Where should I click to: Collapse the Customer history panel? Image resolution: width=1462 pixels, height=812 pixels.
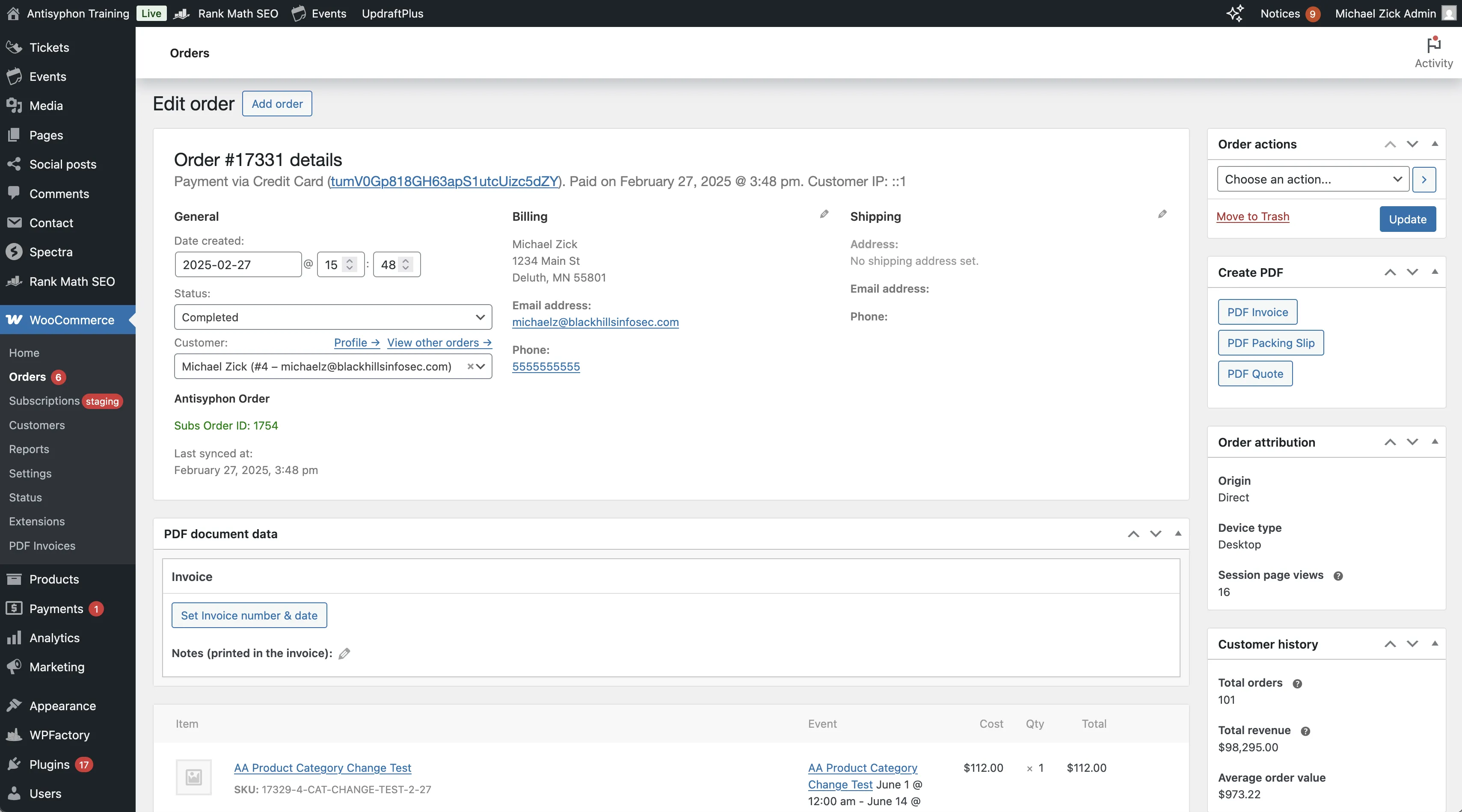coord(1435,643)
